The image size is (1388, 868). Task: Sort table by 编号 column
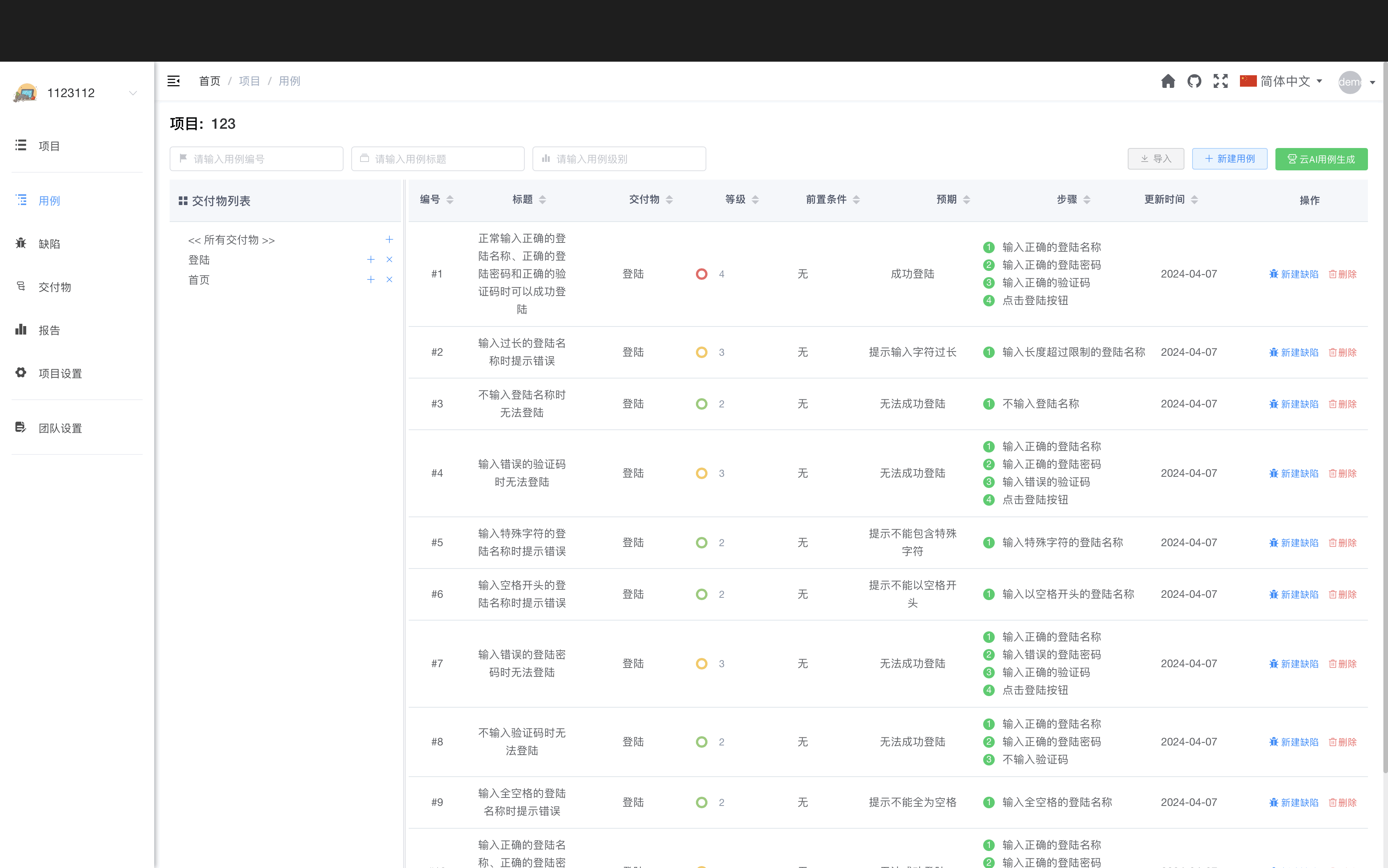[x=450, y=199]
